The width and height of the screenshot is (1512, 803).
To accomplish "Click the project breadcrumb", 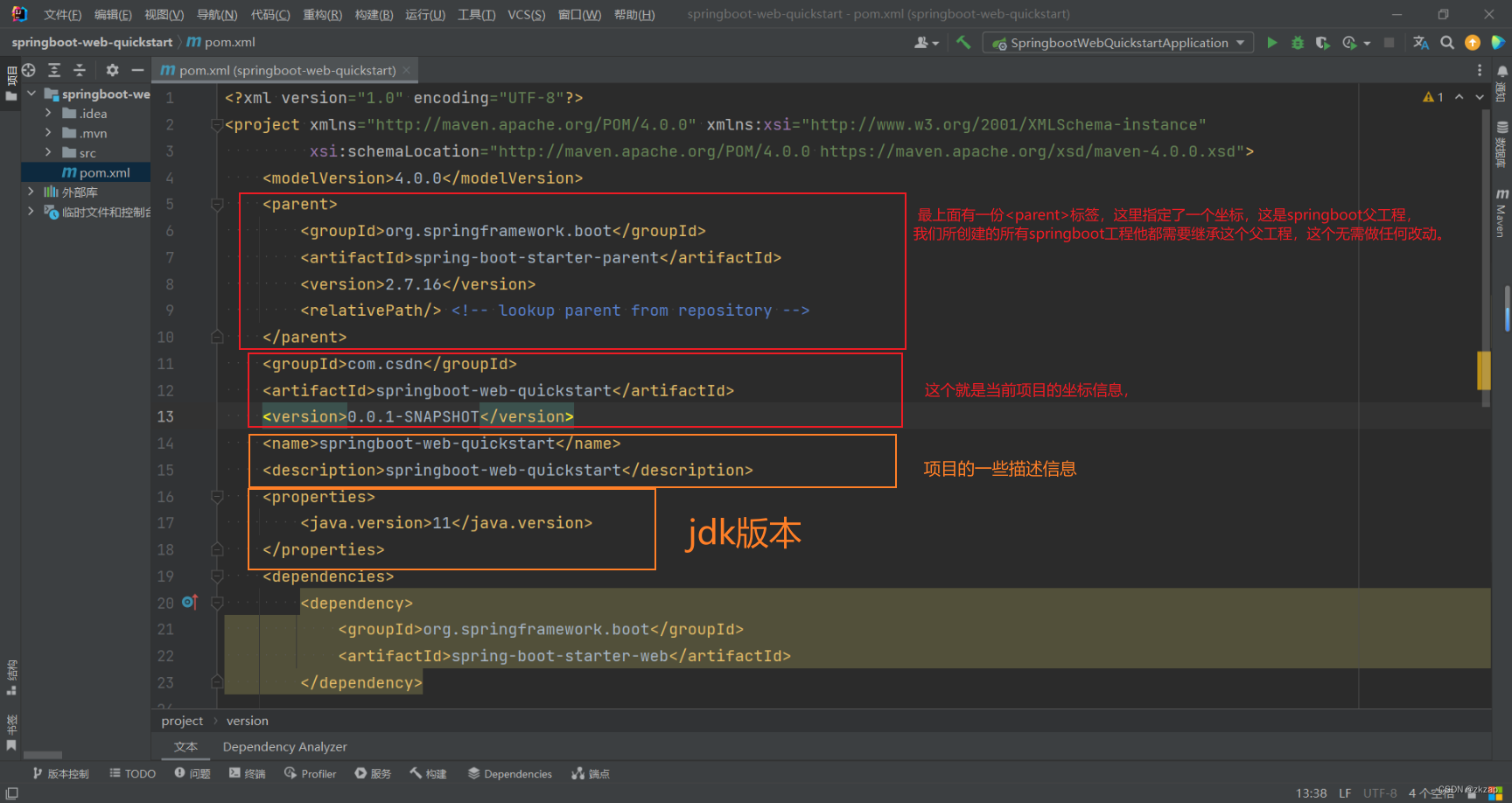I will point(182,721).
